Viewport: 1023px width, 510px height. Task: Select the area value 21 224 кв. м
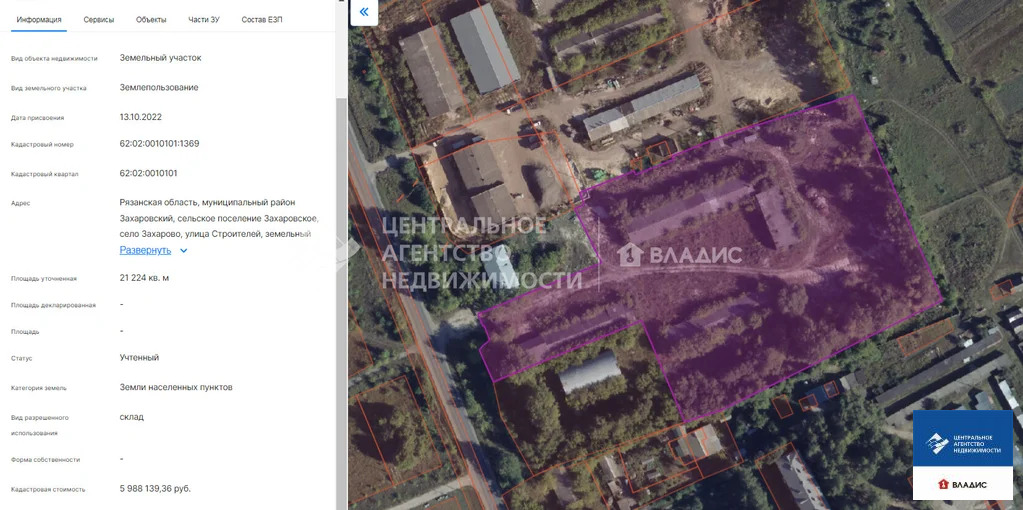(x=144, y=278)
